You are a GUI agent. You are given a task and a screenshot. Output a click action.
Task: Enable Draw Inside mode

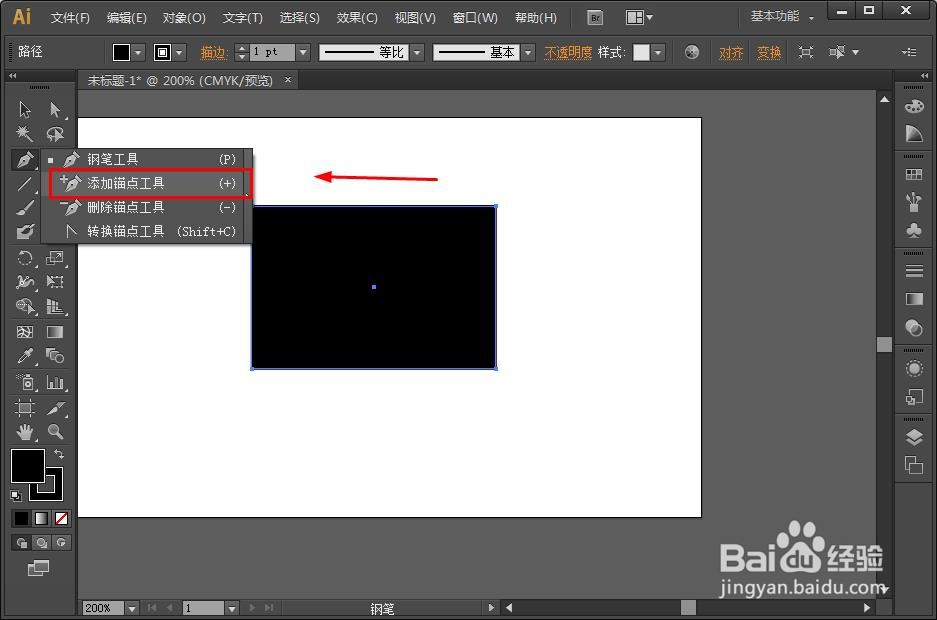coord(61,542)
